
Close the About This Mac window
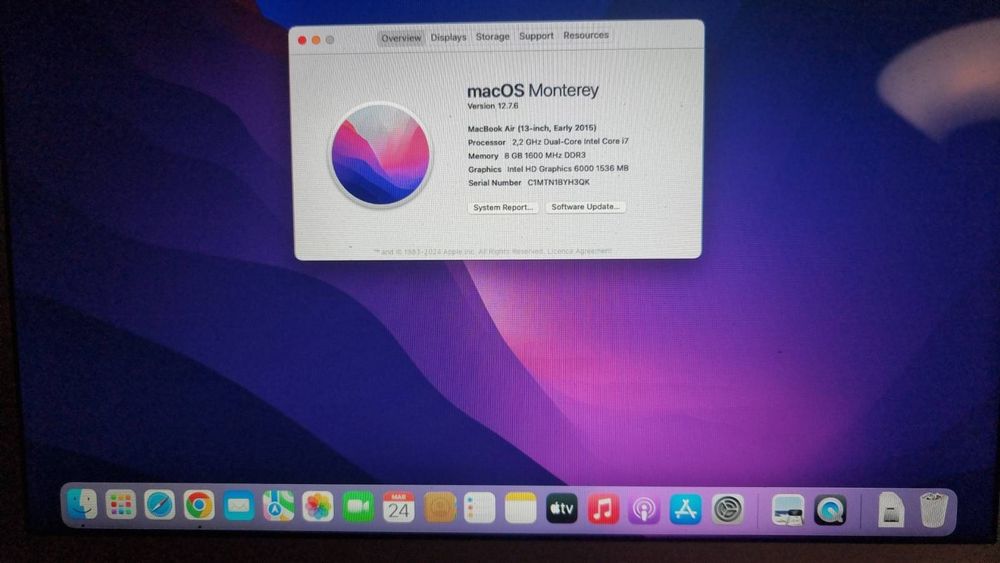pyautogui.click(x=302, y=40)
